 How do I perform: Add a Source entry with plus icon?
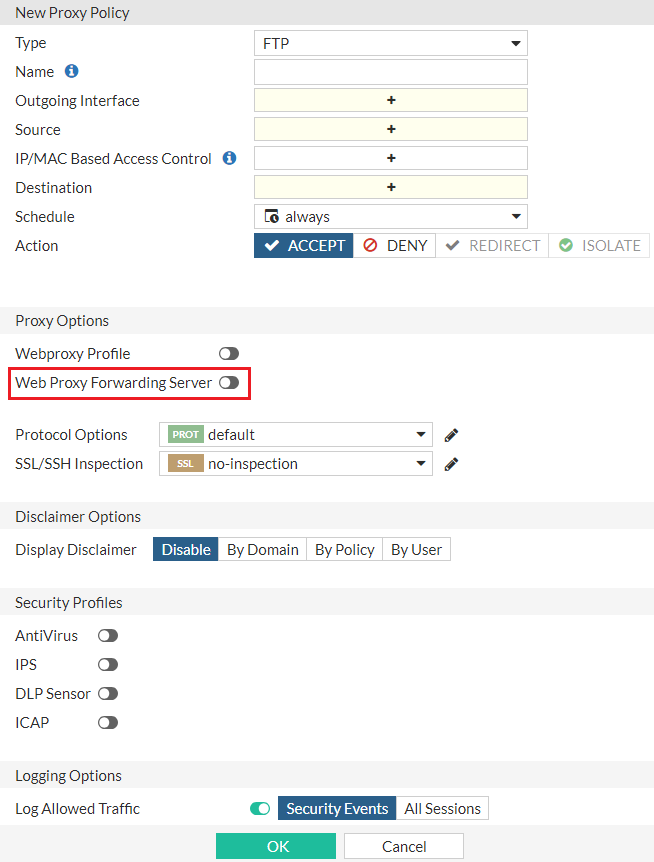[391, 129]
